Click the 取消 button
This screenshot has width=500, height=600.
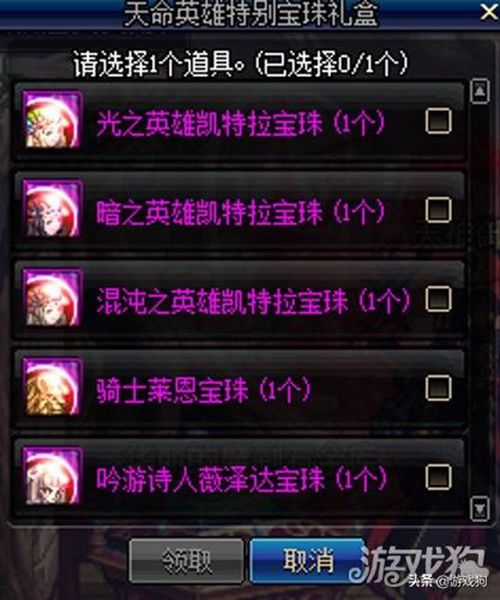point(308,561)
